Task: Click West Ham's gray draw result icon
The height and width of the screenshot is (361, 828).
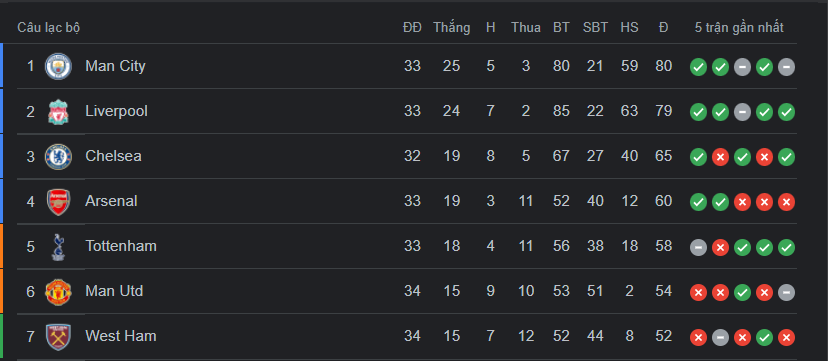Action: (720, 337)
